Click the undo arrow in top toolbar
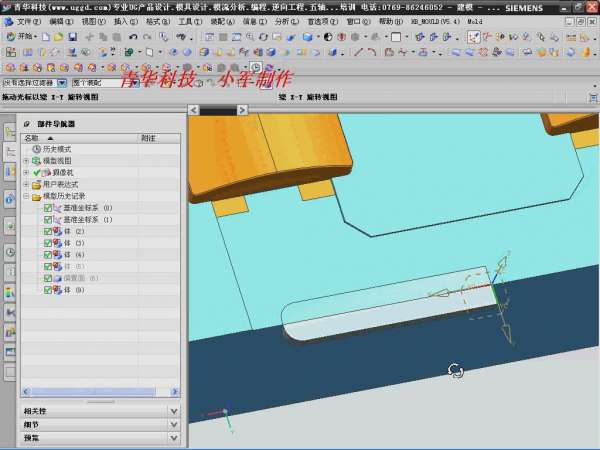Screen dimensions: 600x450 (132, 36)
